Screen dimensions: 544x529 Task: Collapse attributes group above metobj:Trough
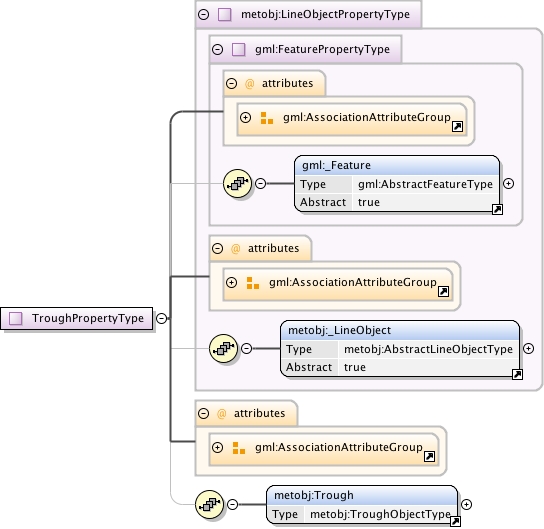[x=203, y=413]
